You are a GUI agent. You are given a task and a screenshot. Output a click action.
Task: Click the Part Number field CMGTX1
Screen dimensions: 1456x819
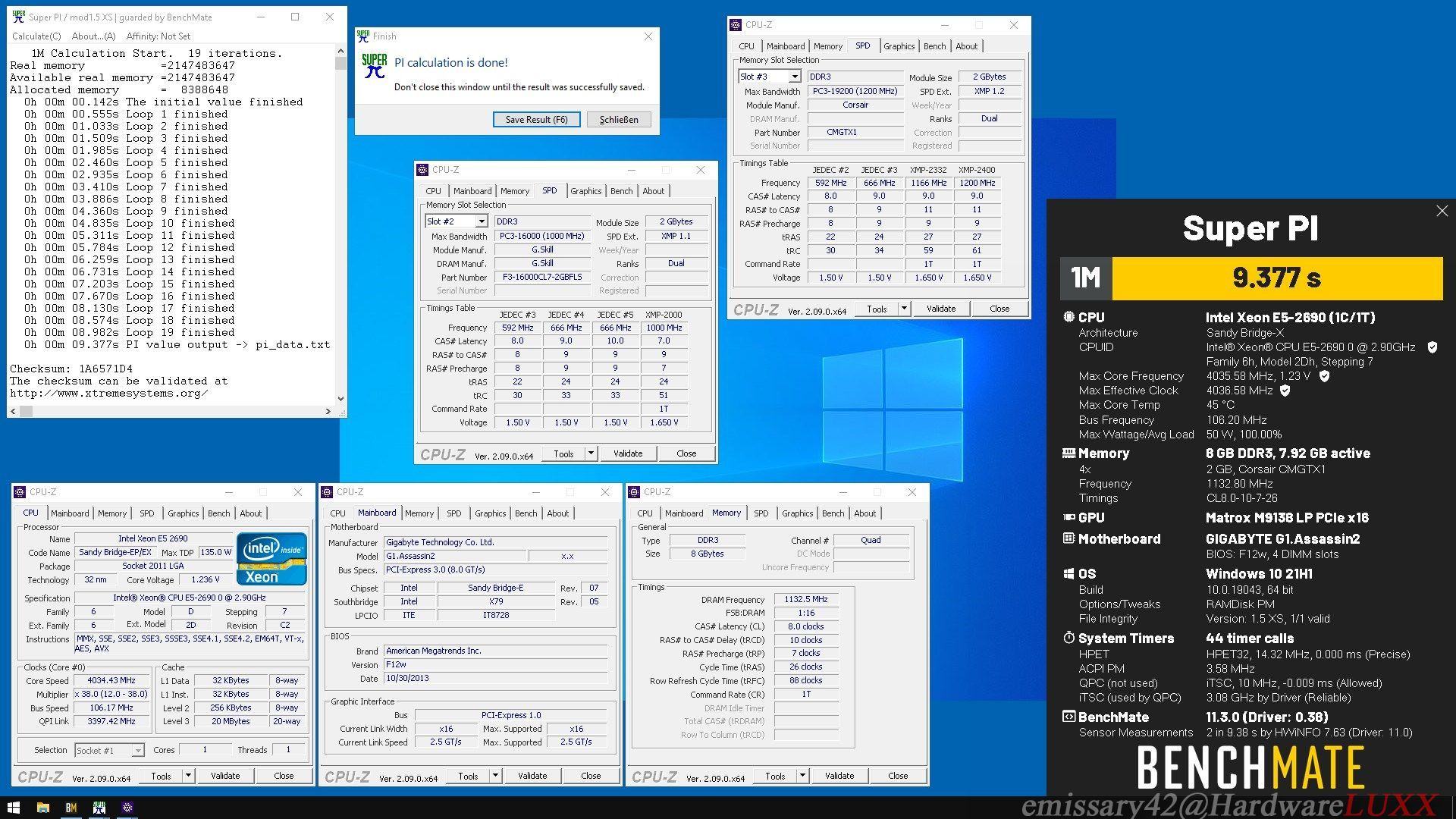coord(855,132)
